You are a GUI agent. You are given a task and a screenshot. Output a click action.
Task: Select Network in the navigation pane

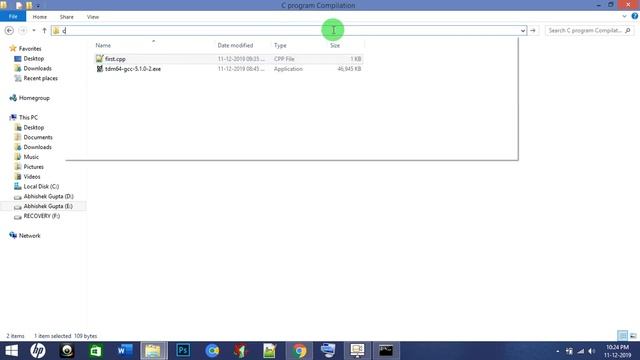[29, 236]
